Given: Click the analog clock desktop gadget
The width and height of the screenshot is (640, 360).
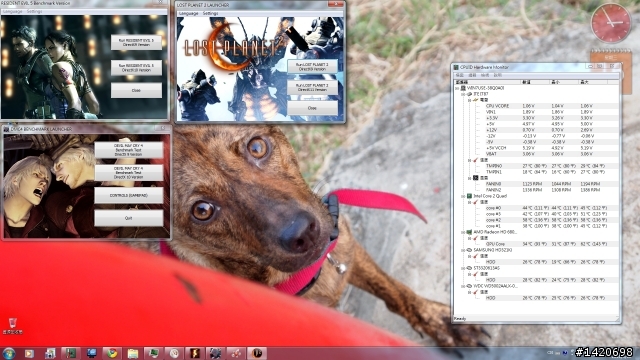Looking at the screenshot, I should 611,23.
